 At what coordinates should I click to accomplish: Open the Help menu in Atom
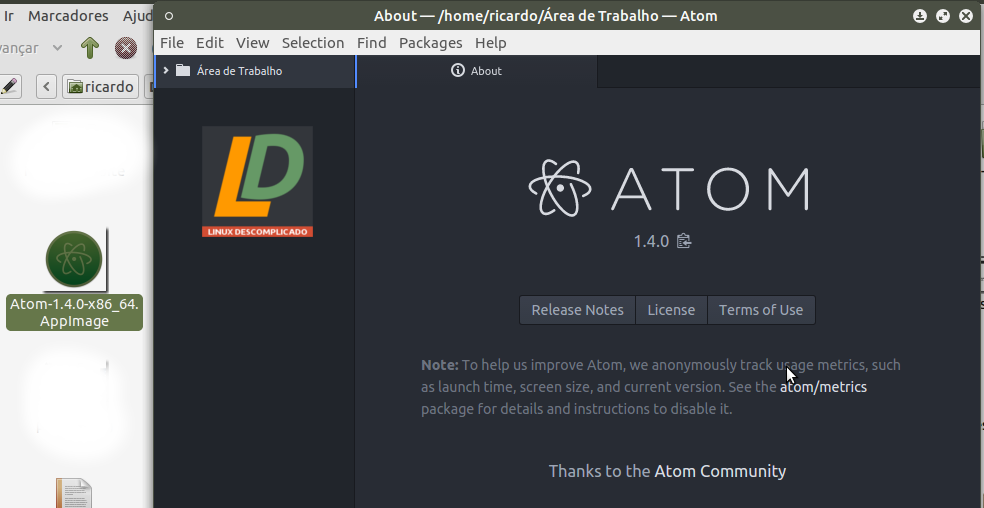(491, 43)
